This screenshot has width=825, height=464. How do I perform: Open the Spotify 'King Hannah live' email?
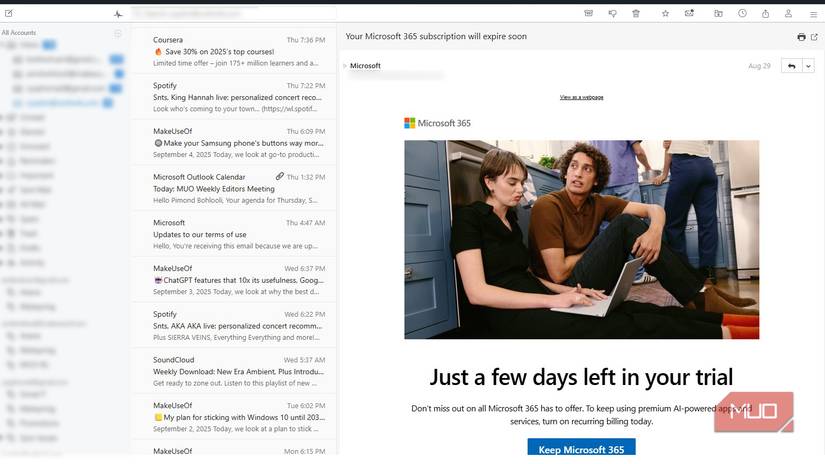pos(234,97)
